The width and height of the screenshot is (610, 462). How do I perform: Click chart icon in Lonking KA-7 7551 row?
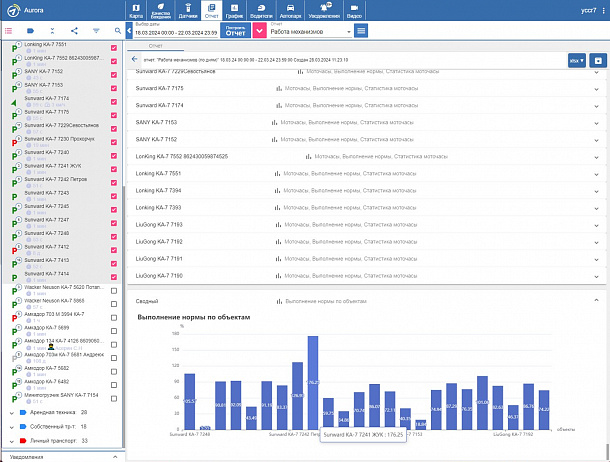click(277, 174)
